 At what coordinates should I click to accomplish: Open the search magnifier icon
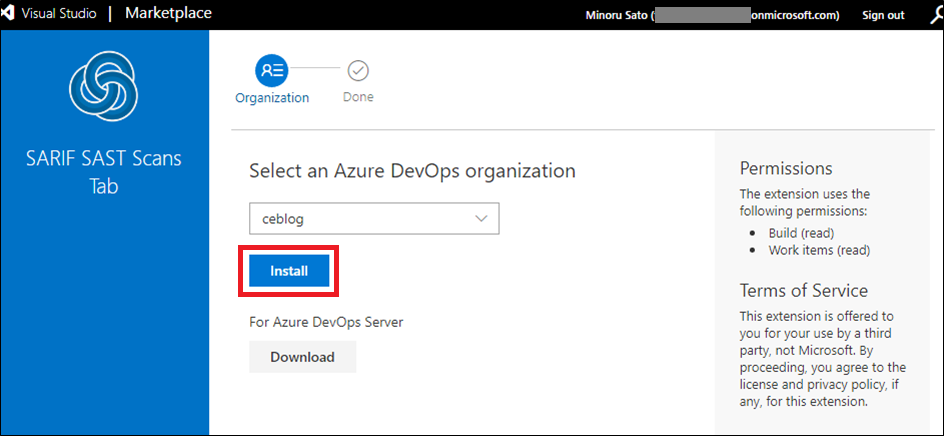tap(936, 16)
